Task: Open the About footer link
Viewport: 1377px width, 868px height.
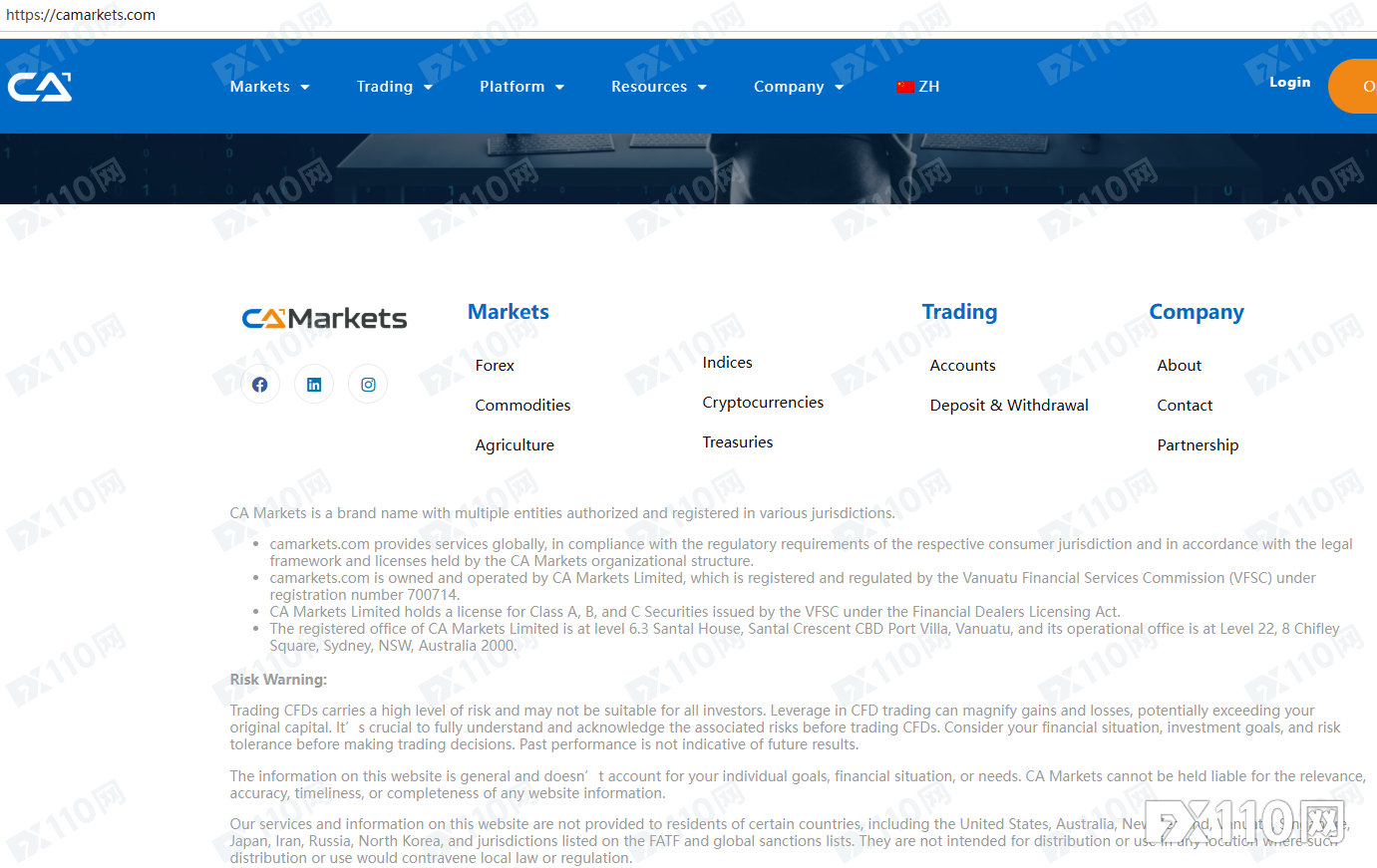Action: 1179,366
